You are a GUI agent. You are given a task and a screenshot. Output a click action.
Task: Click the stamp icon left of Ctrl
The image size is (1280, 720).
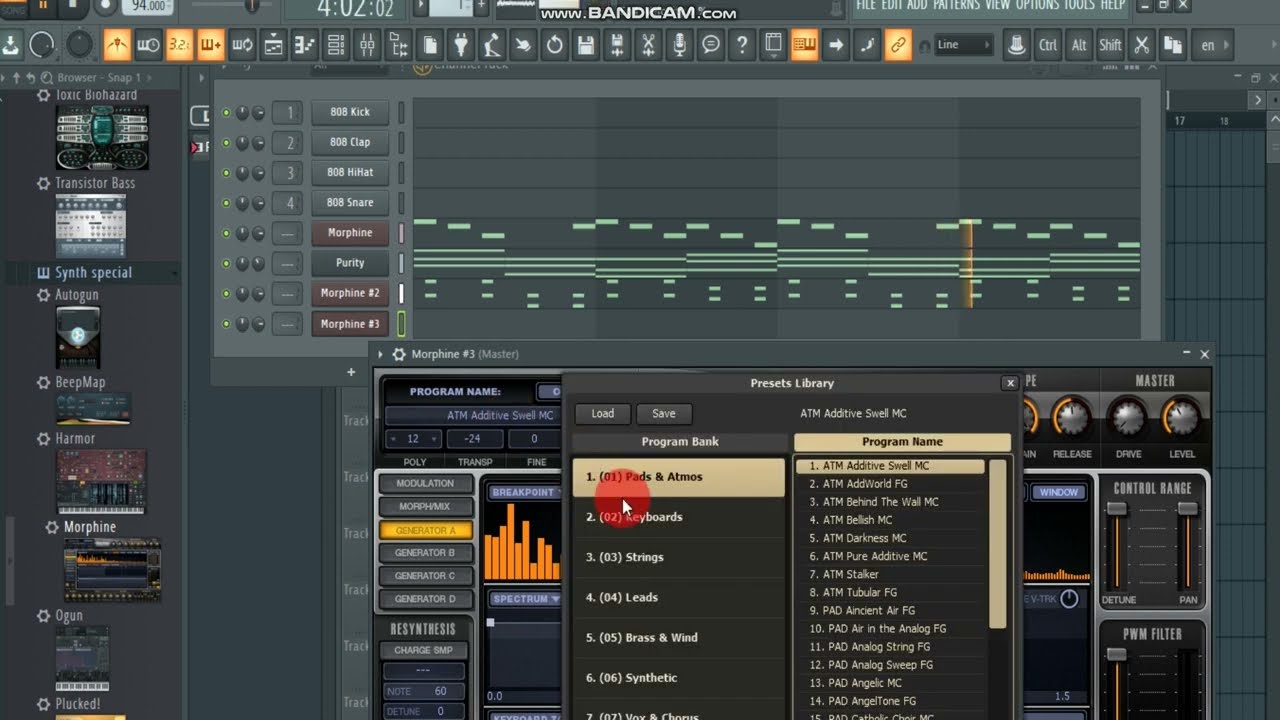coord(1016,45)
